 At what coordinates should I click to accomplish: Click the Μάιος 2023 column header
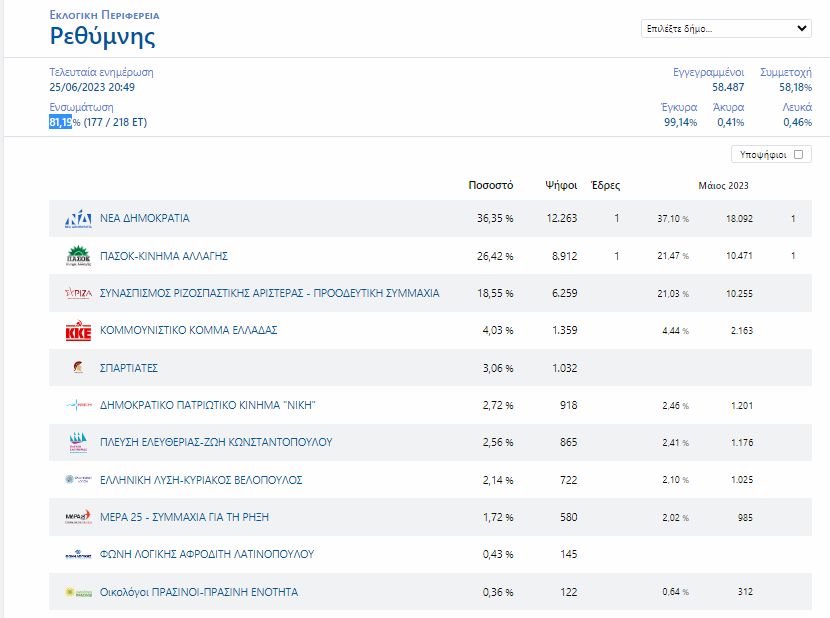click(723, 185)
